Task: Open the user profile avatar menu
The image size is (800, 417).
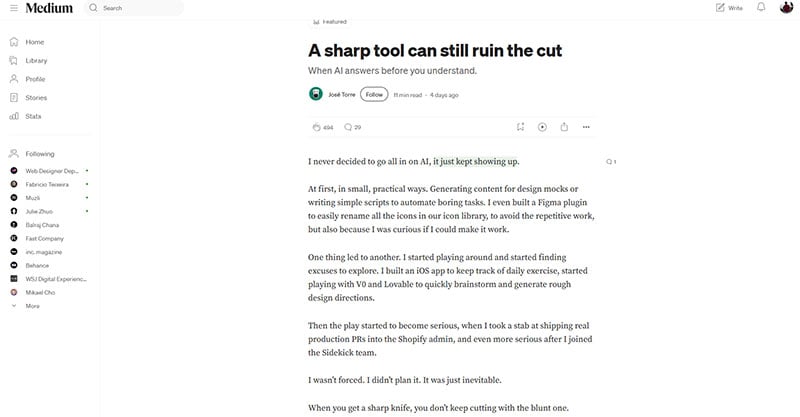Action: pyautogui.click(x=788, y=8)
